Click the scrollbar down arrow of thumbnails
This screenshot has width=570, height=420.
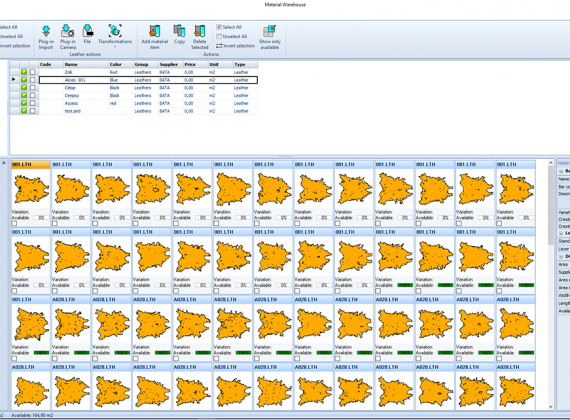point(551,407)
